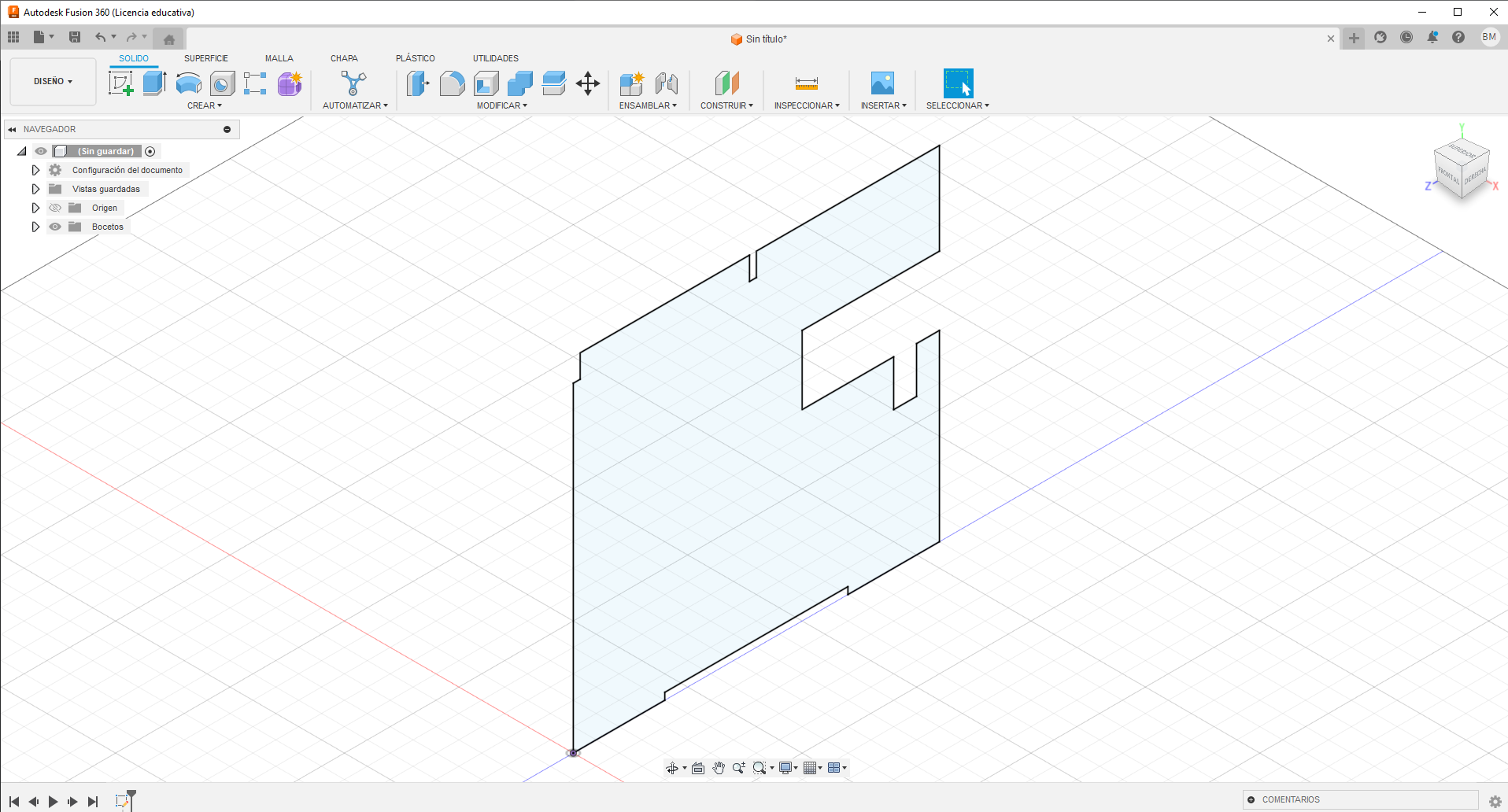
Task: Select the Offset Face tool icon
Action: click(554, 83)
